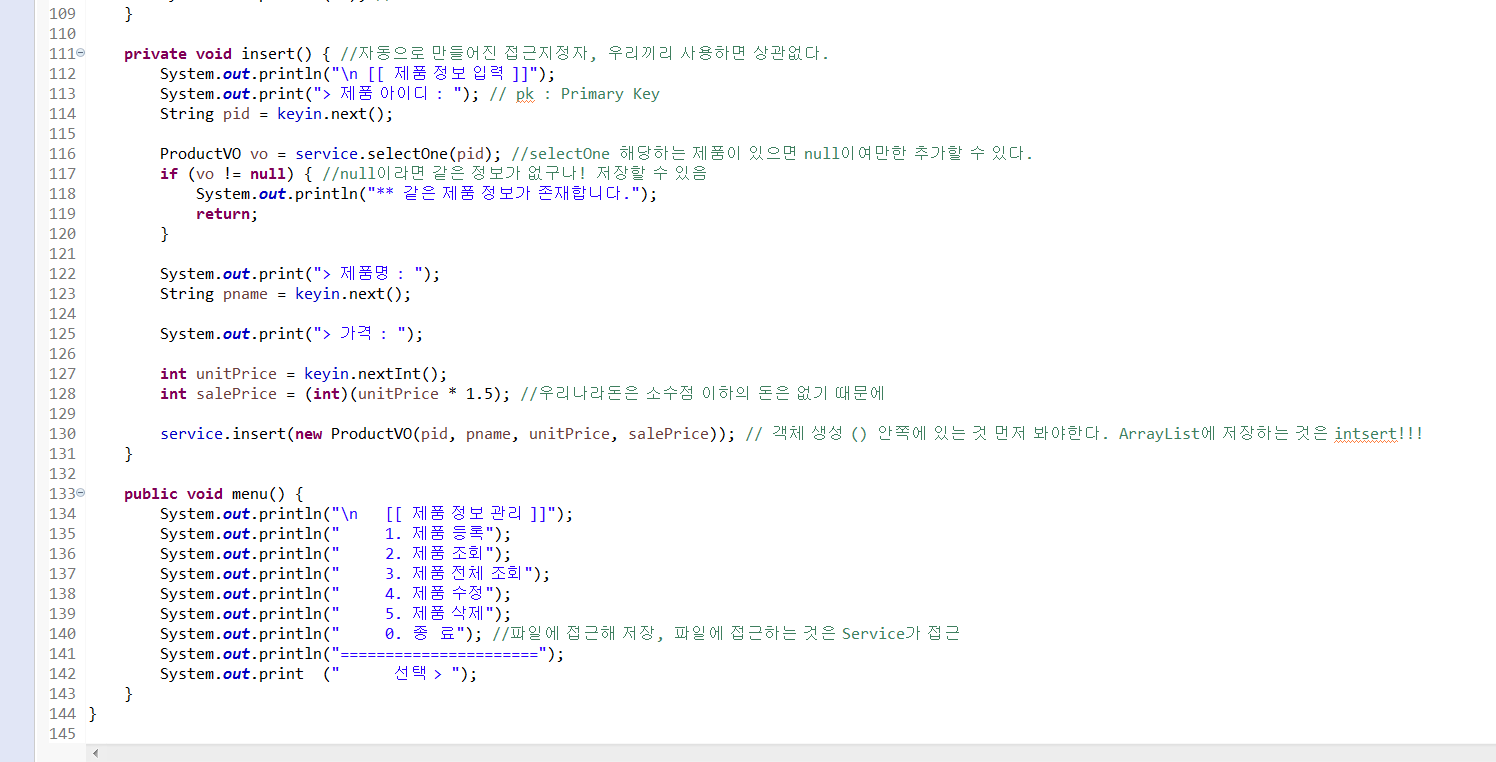Select line number 144 in the gutter
Screen dimensions: 1496x762
(62, 714)
